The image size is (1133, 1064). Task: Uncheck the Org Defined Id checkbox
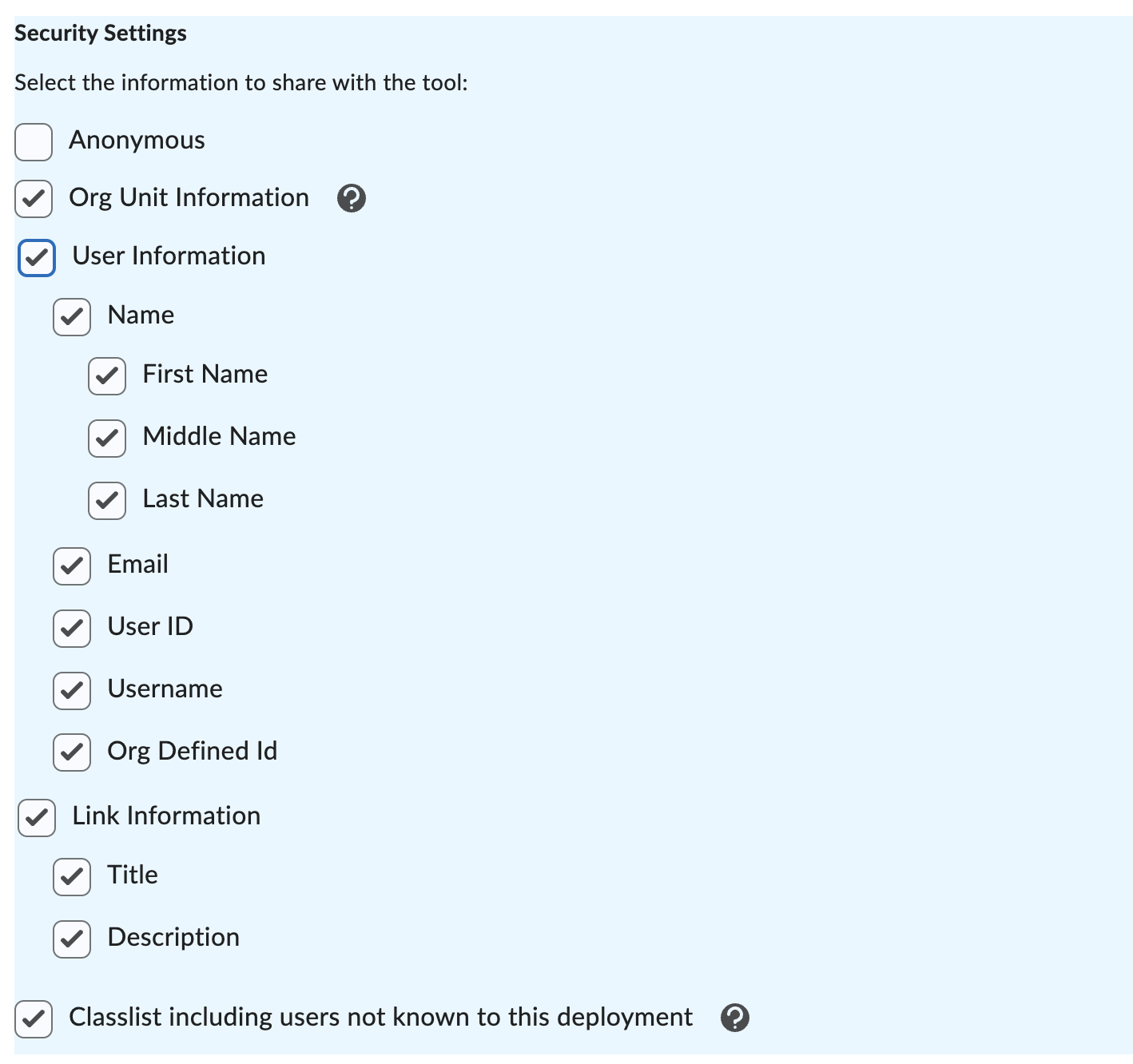click(x=72, y=752)
